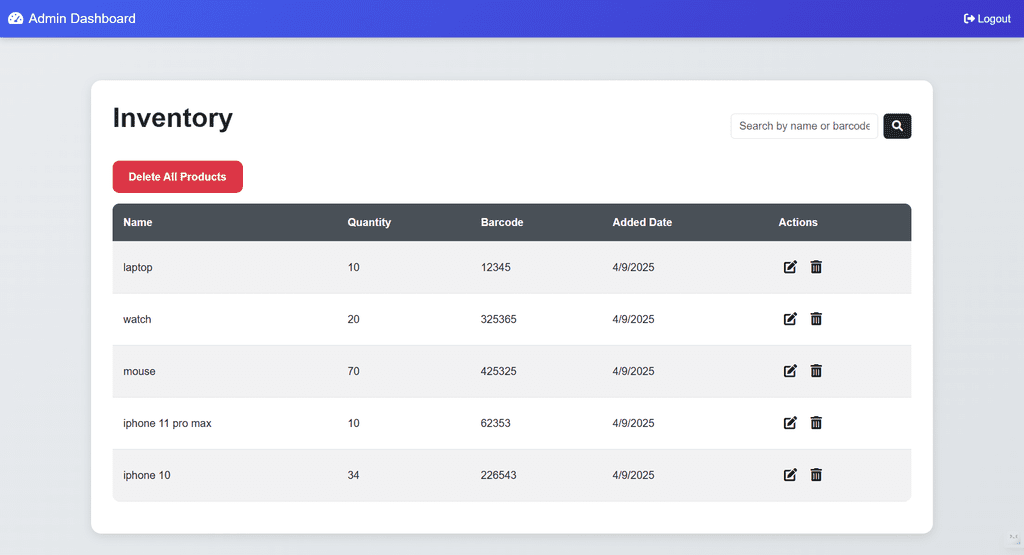The width and height of the screenshot is (1024, 555).
Task: Click quantity 70 in mouse row
Action: 353,371
